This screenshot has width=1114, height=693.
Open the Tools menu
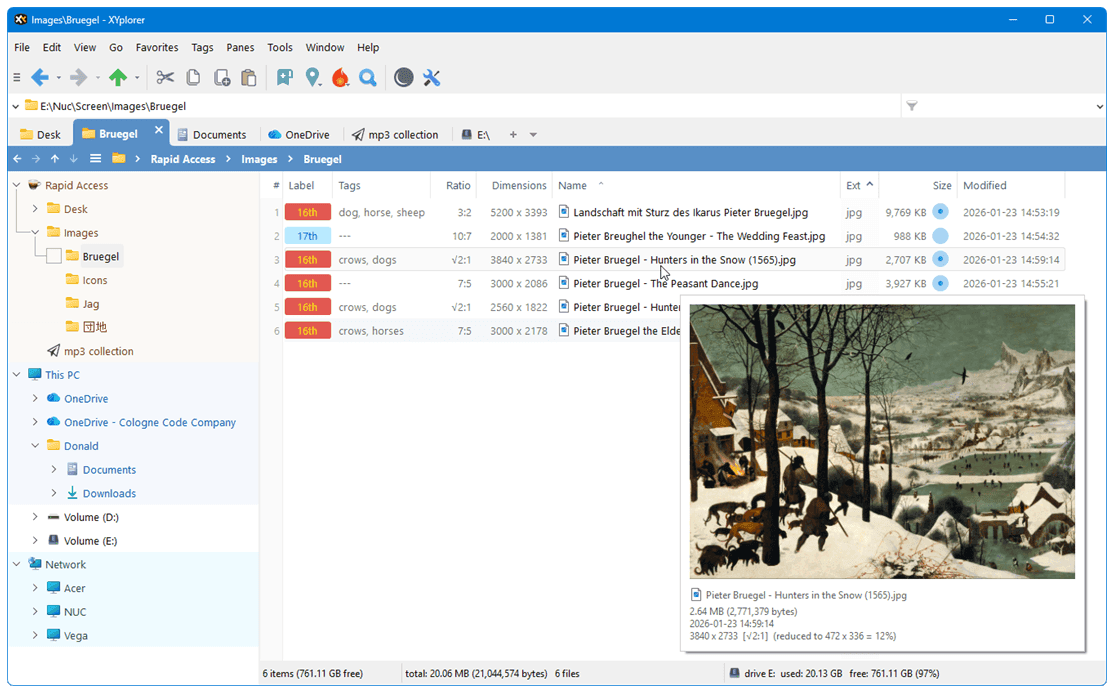point(279,47)
